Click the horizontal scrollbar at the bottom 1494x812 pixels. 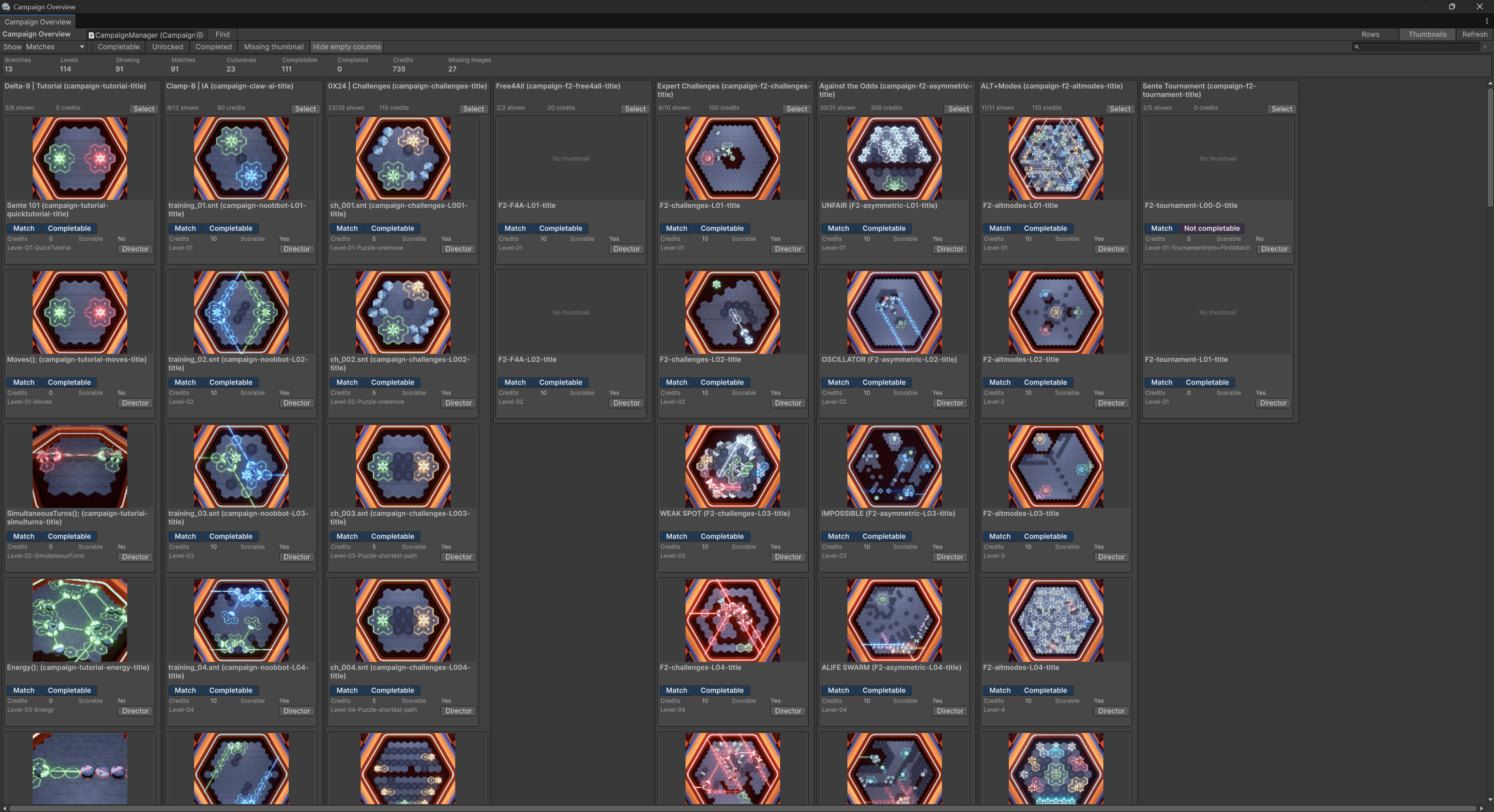tap(742, 808)
